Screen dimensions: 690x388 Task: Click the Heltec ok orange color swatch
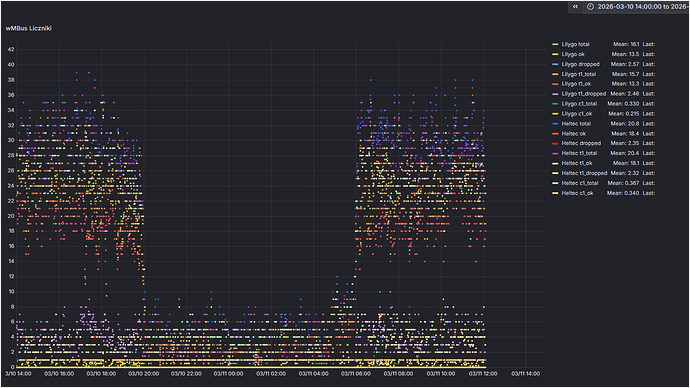click(555, 134)
